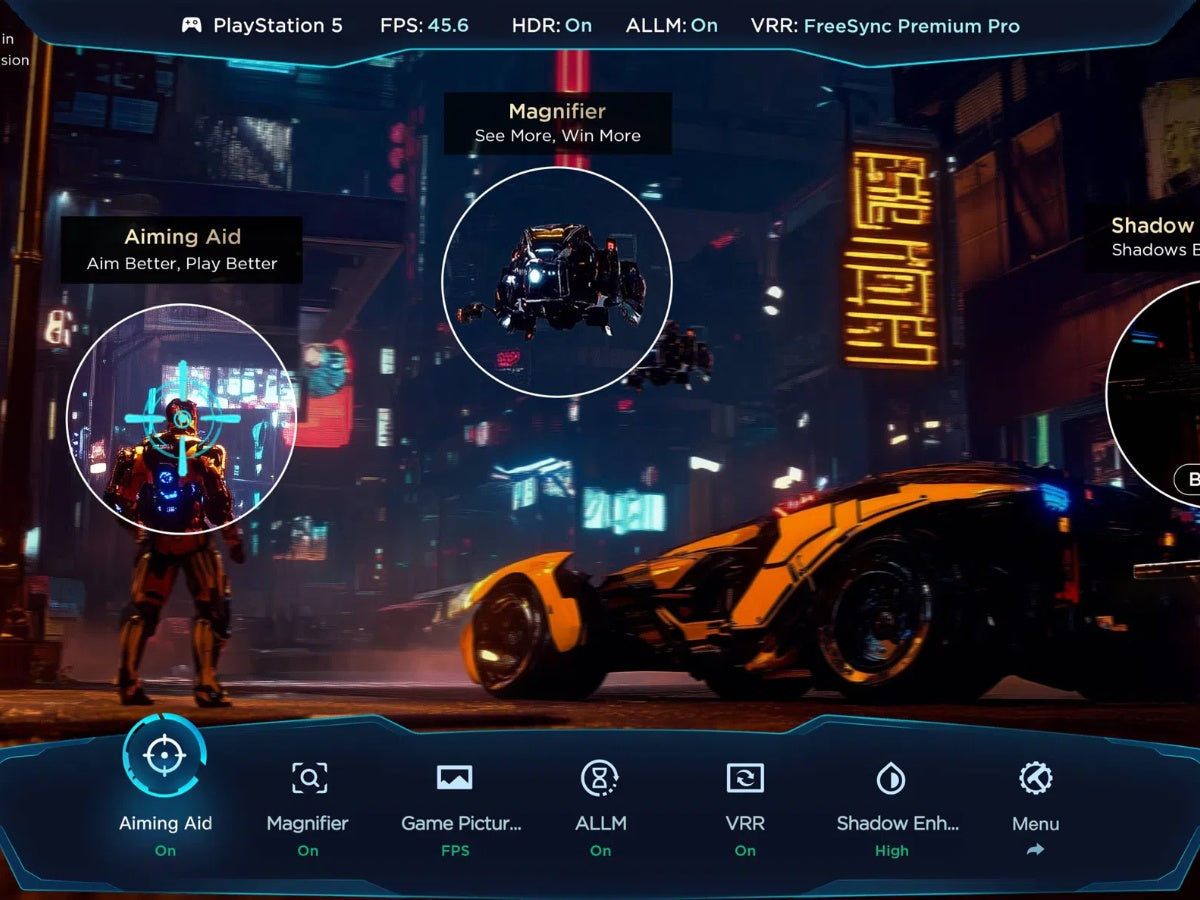This screenshot has height=900, width=1200.
Task: Click the Aiming Aid callout title
Action: [182, 237]
